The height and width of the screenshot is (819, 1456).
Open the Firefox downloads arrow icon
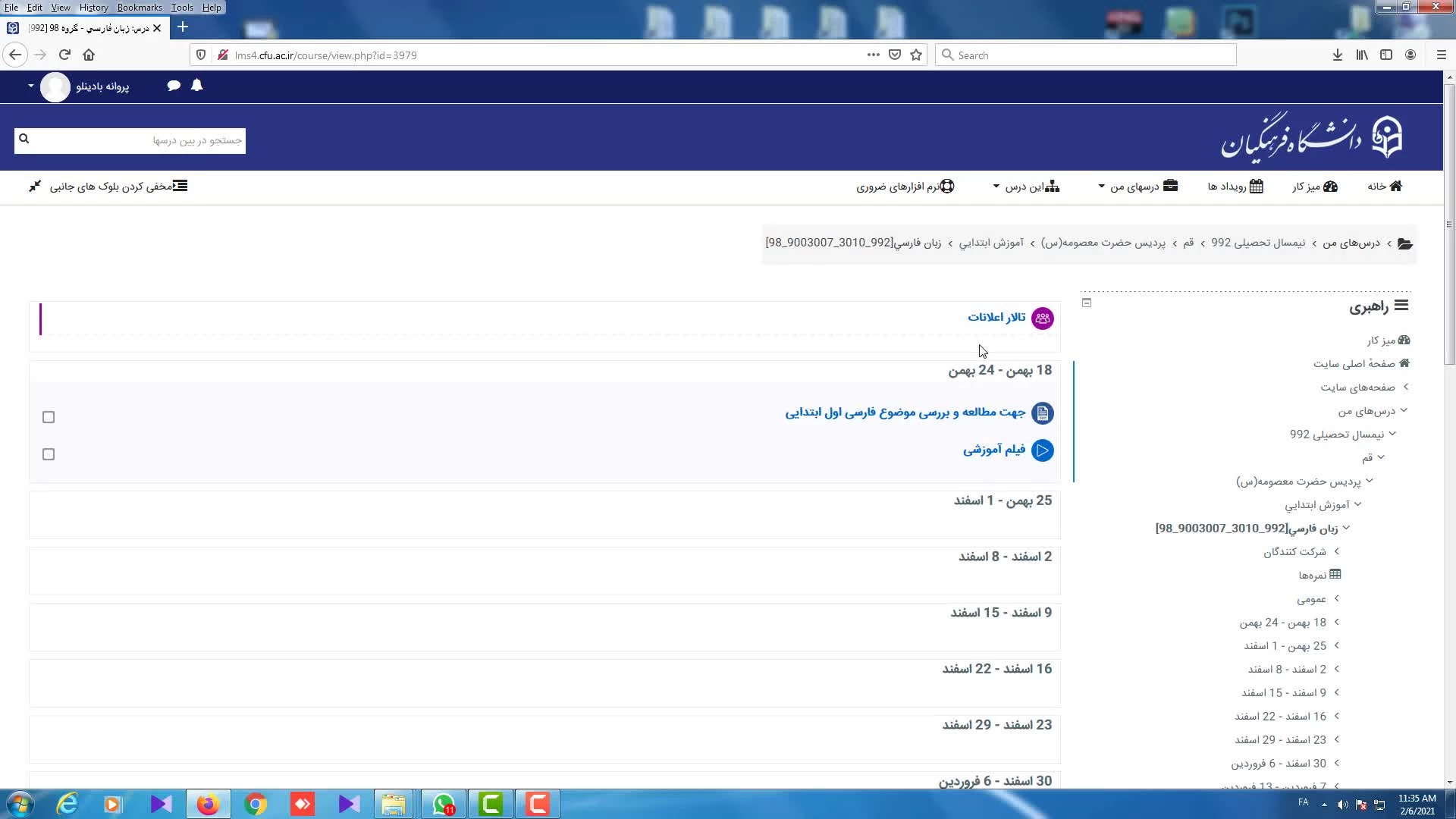coord(1338,55)
